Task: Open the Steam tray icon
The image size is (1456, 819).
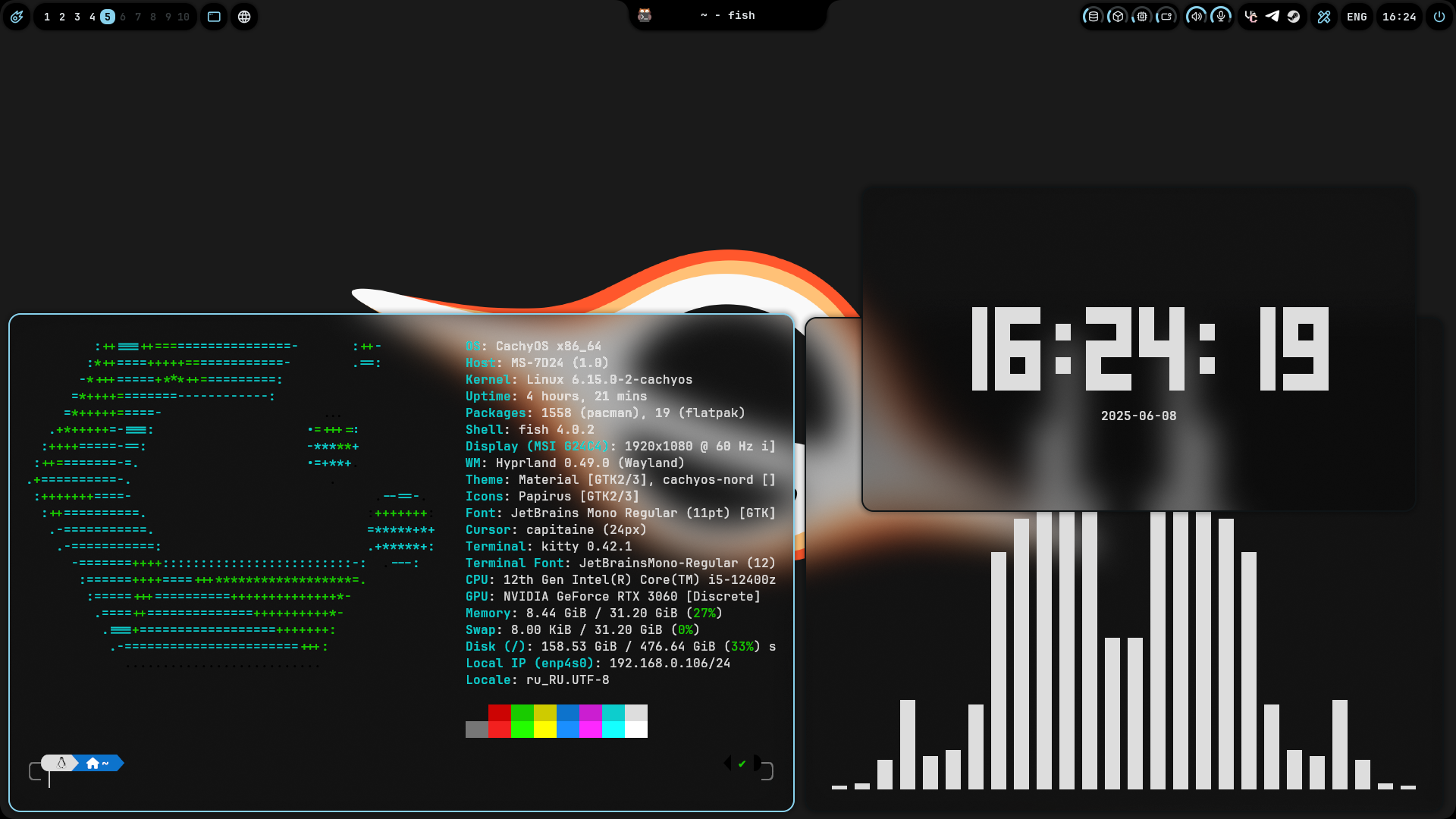Action: 1294,17
